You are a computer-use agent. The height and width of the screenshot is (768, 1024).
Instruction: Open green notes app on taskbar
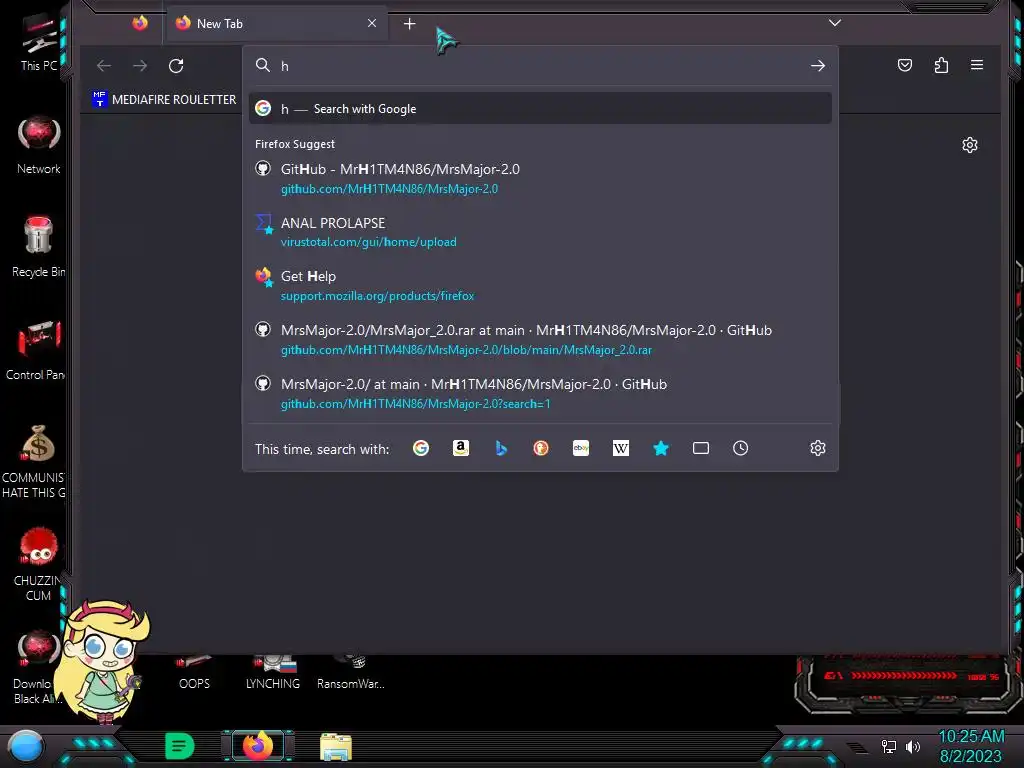coord(180,746)
